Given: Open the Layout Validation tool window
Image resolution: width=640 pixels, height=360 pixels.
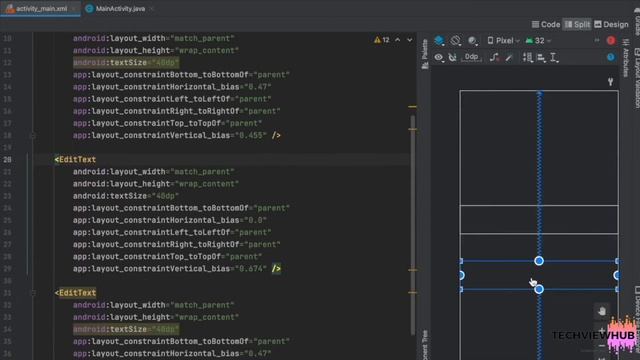Looking at the screenshot, I should click(x=636, y=78).
